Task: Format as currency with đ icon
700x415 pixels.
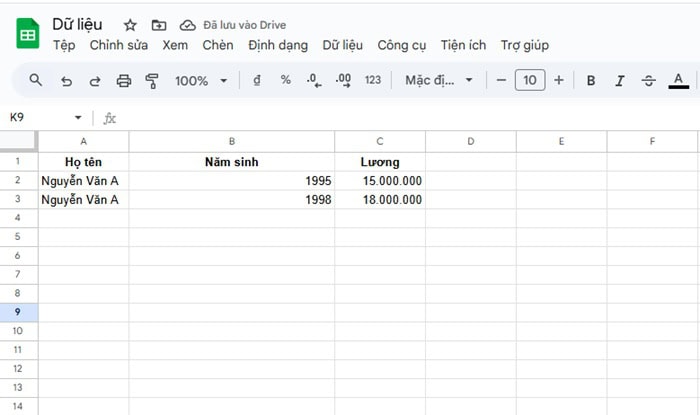Action: pos(257,80)
